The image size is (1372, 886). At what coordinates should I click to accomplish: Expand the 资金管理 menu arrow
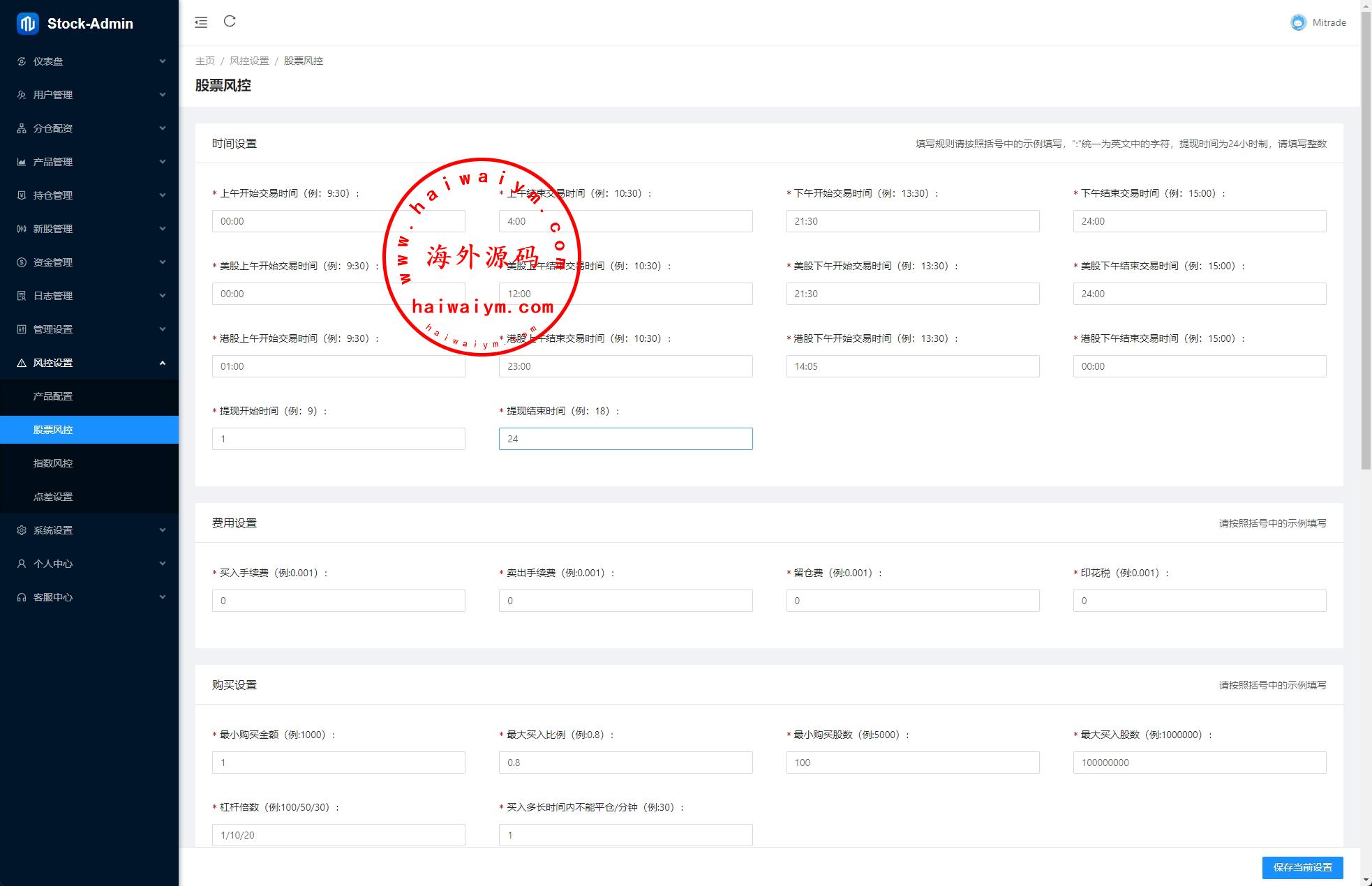pyautogui.click(x=163, y=262)
